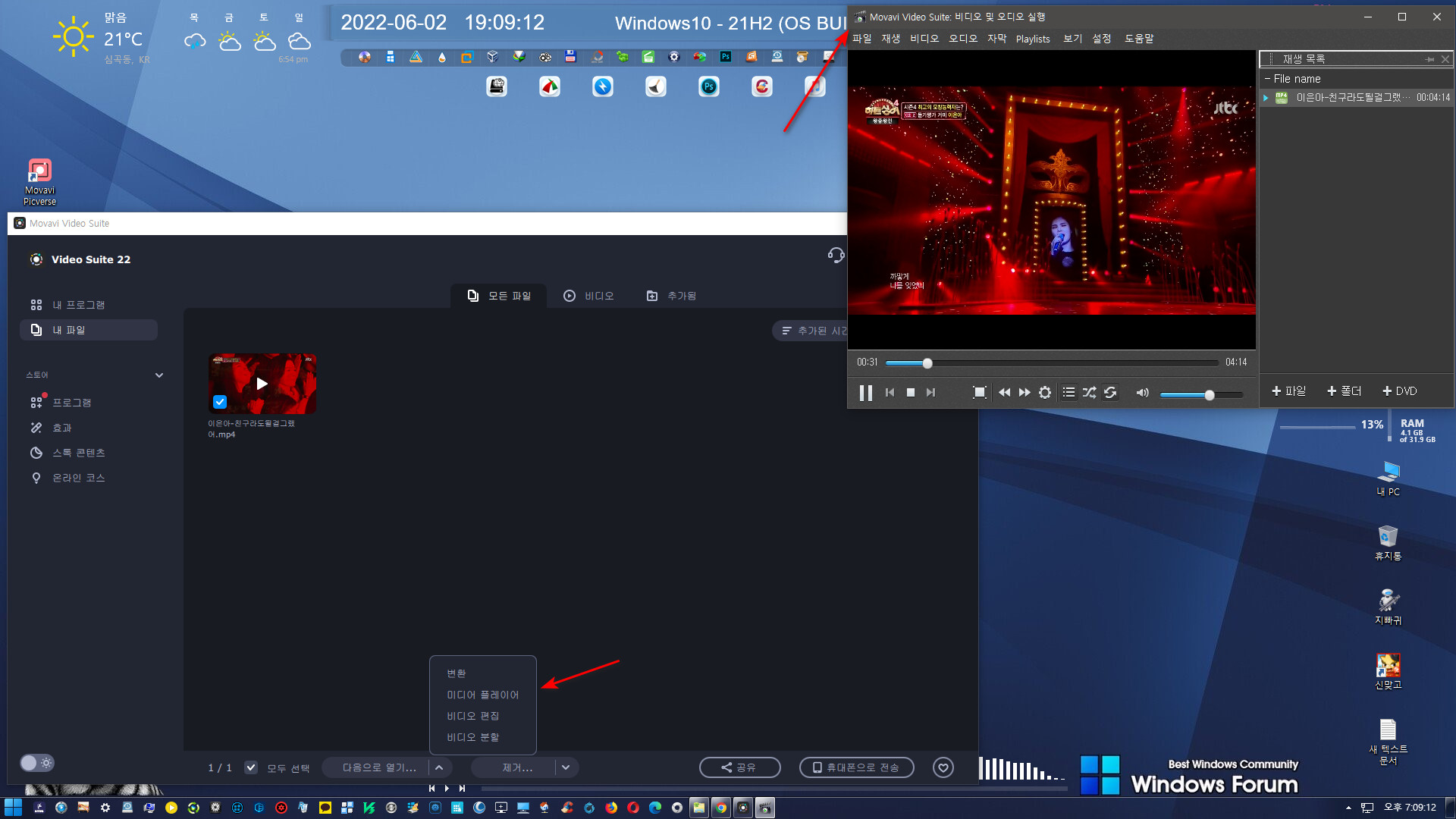
Task: Open 내 PC desktop icon
Action: pos(1389,479)
